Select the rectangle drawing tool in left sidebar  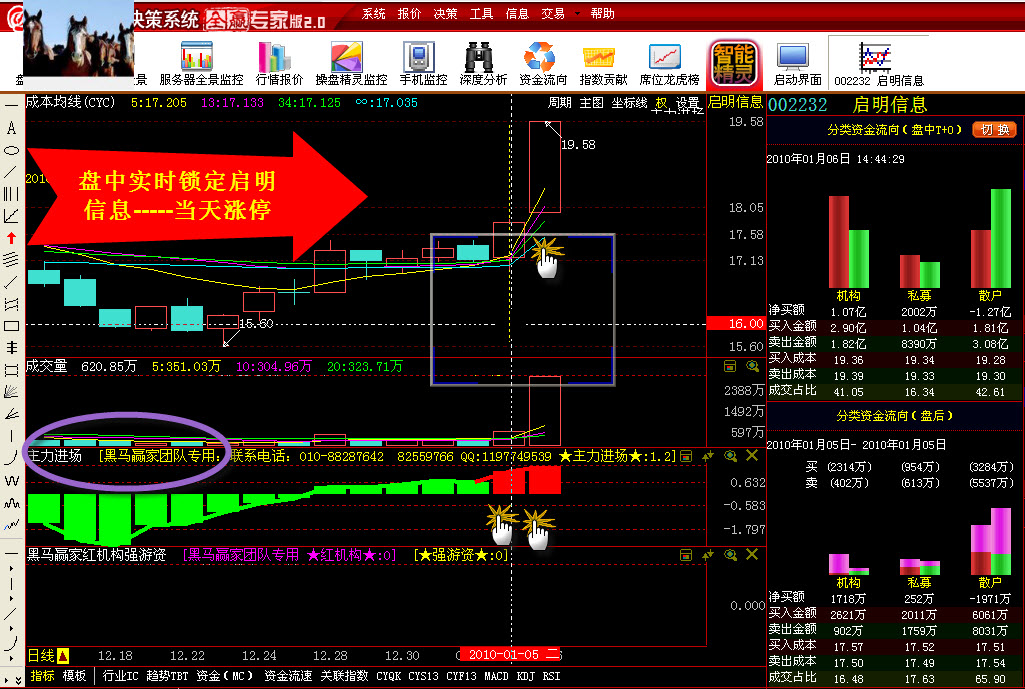tap(11, 326)
